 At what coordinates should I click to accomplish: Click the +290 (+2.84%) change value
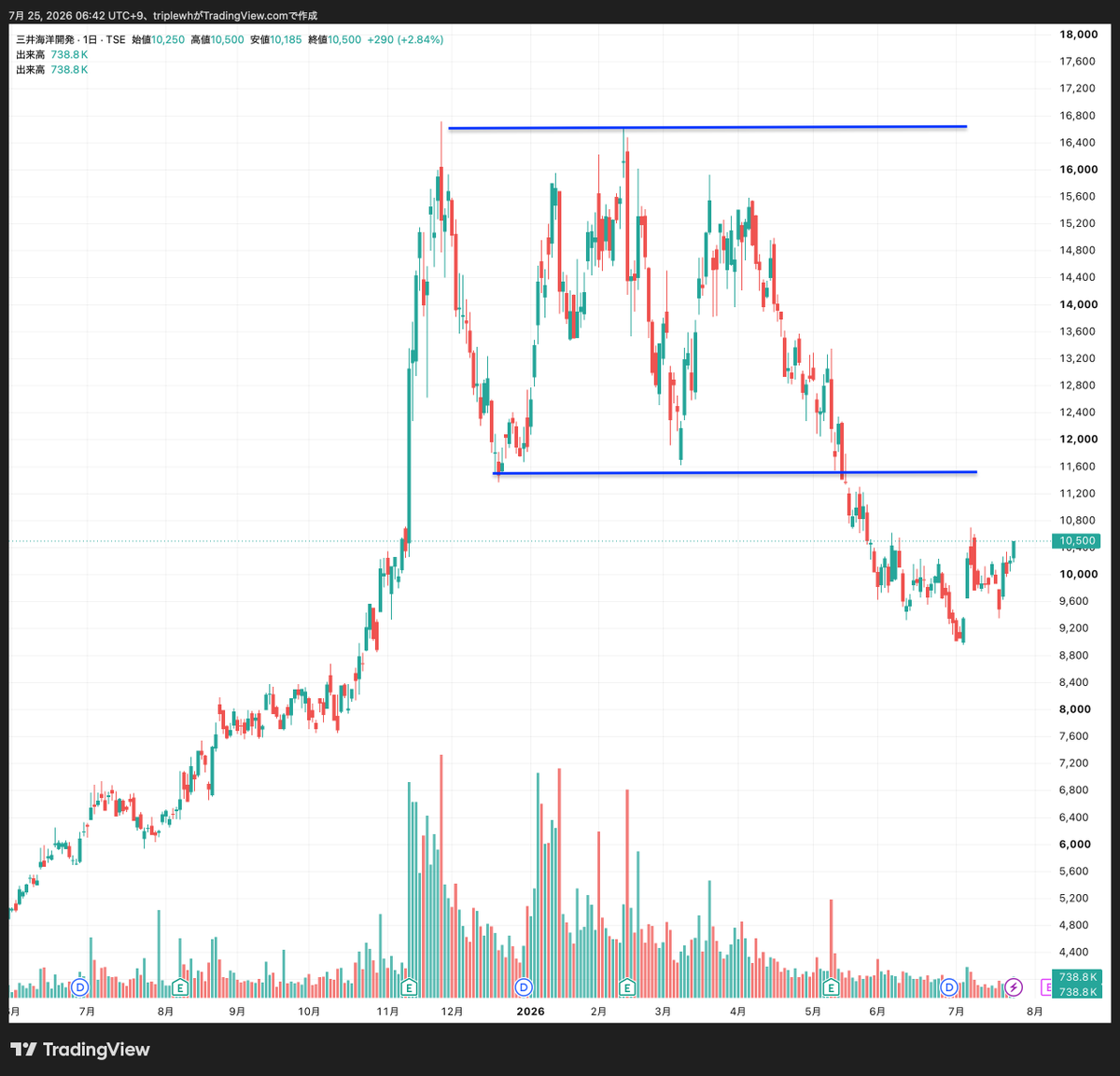405,40
